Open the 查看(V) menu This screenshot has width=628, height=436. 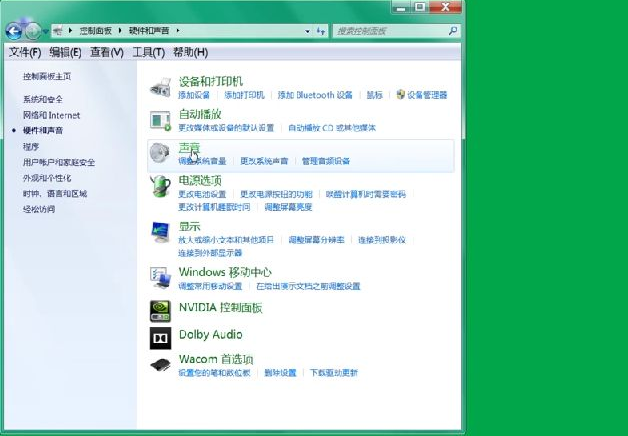click(107, 52)
